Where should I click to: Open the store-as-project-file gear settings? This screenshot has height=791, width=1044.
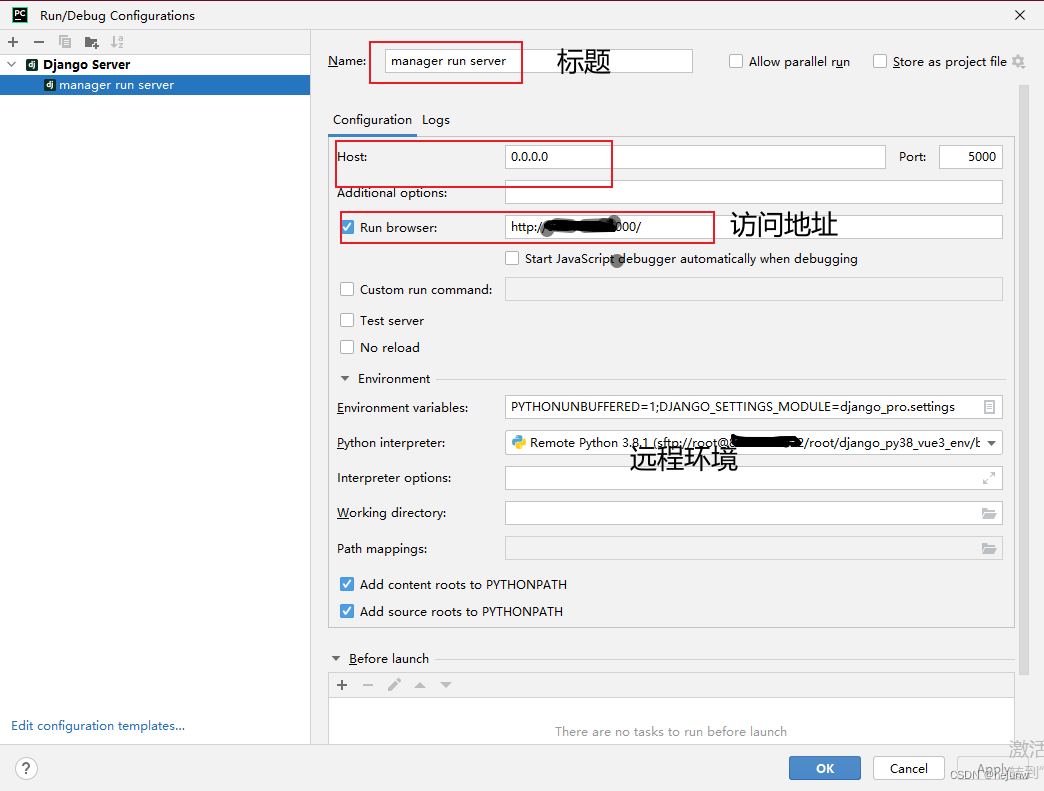(x=1018, y=61)
